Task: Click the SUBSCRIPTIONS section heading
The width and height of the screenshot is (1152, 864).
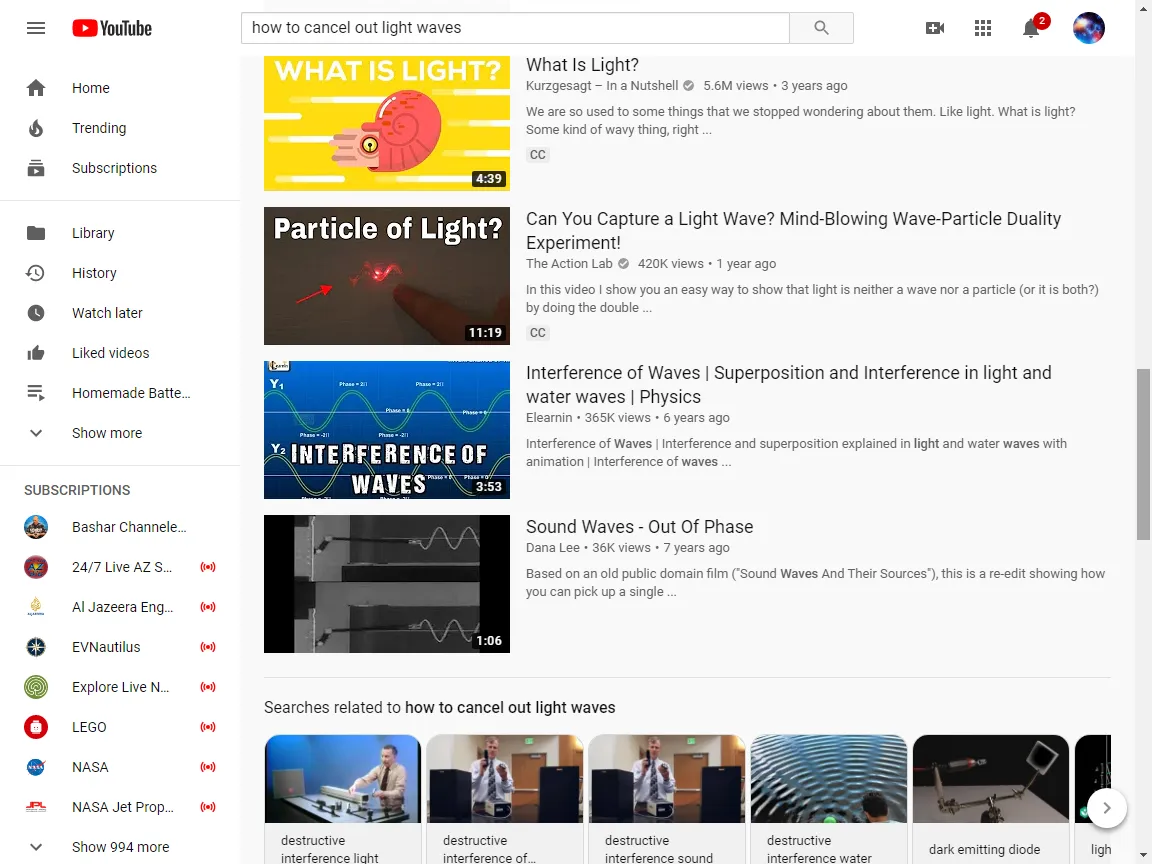Action: [x=77, y=490]
